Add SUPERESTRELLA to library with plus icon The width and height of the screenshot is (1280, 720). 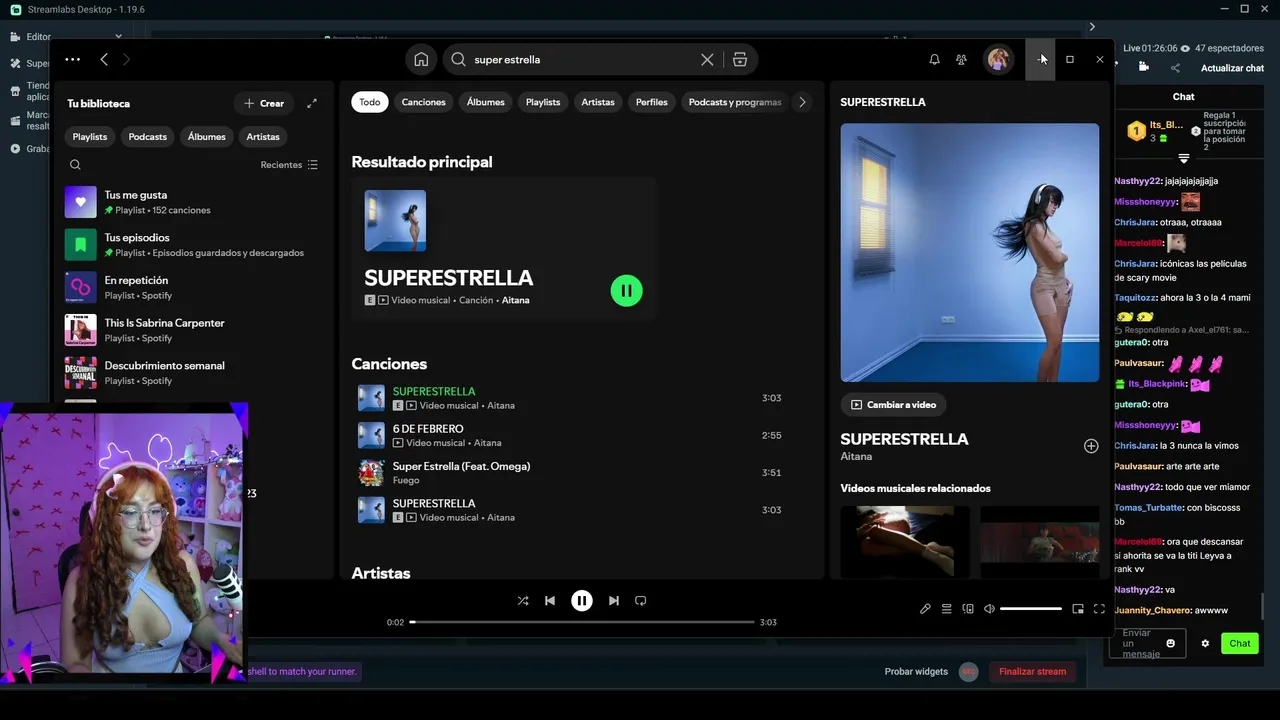click(1091, 446)
